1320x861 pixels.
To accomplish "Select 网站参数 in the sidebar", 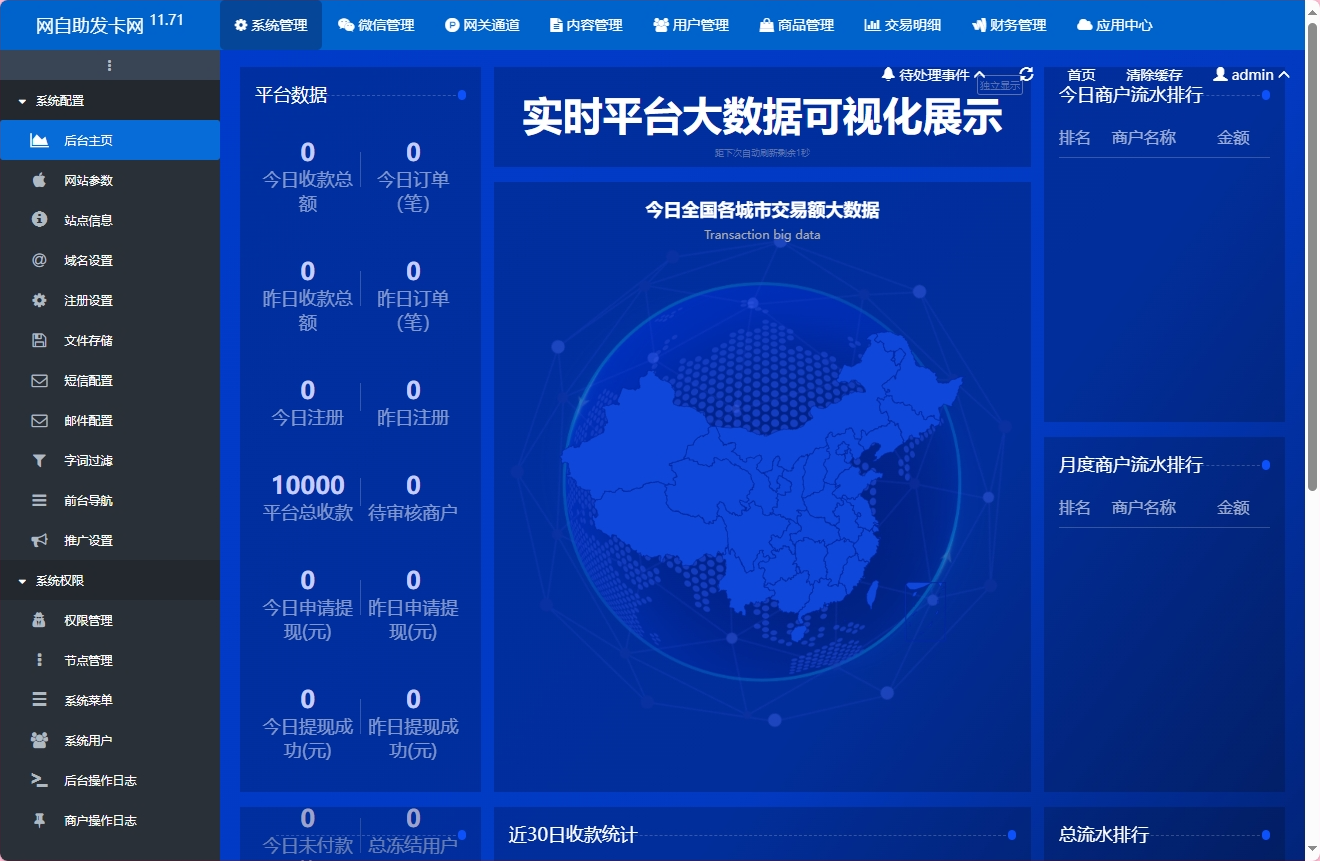I will [x=110, y=180].
